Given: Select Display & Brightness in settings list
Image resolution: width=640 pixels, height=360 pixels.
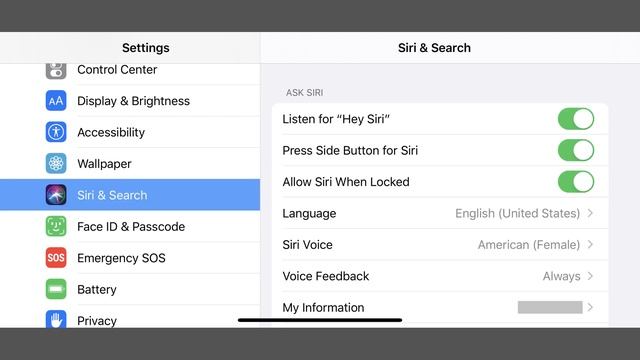Looking at the screenshot, I should coord(130,101).
